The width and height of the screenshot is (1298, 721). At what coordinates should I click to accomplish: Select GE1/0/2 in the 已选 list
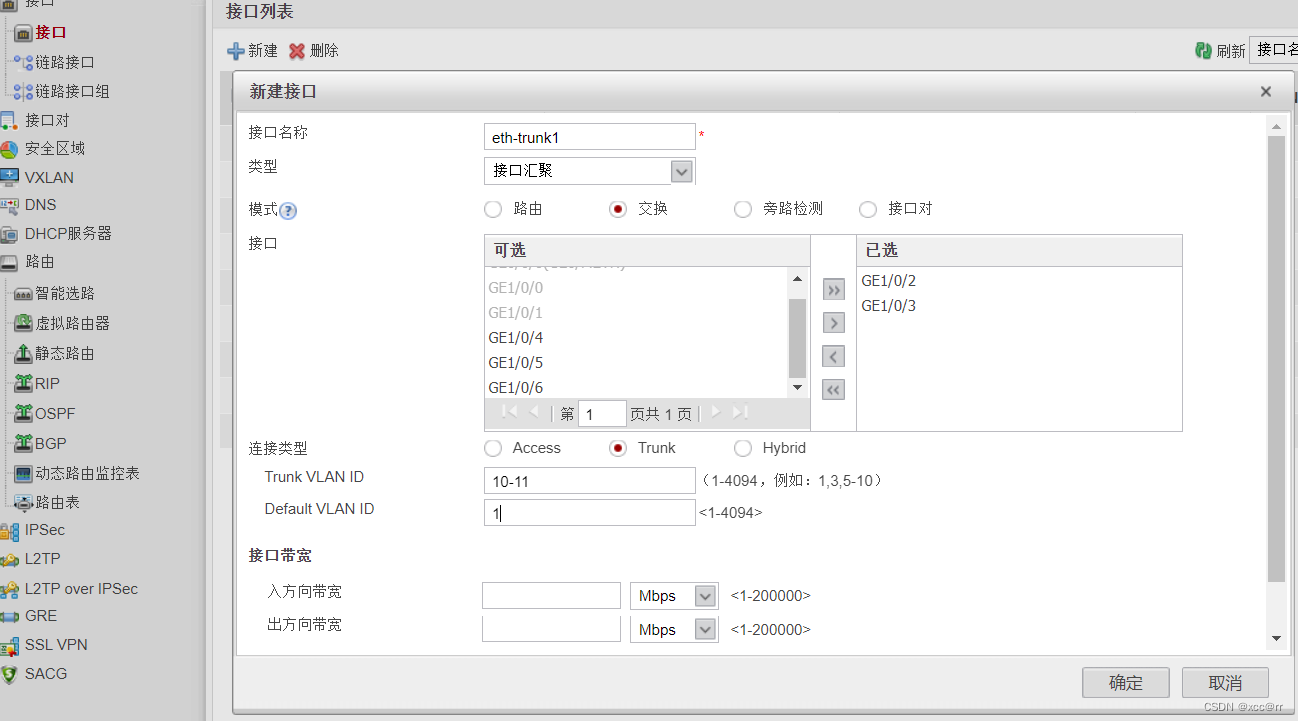[x=889, y=281]
